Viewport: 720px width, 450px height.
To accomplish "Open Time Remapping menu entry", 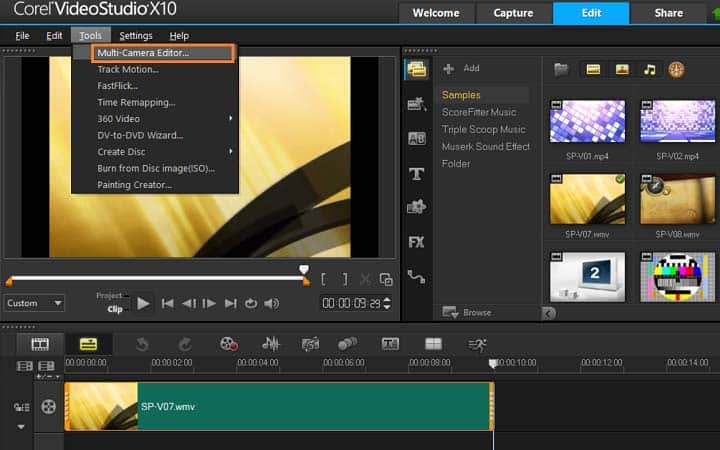I will tap(136, 102).
